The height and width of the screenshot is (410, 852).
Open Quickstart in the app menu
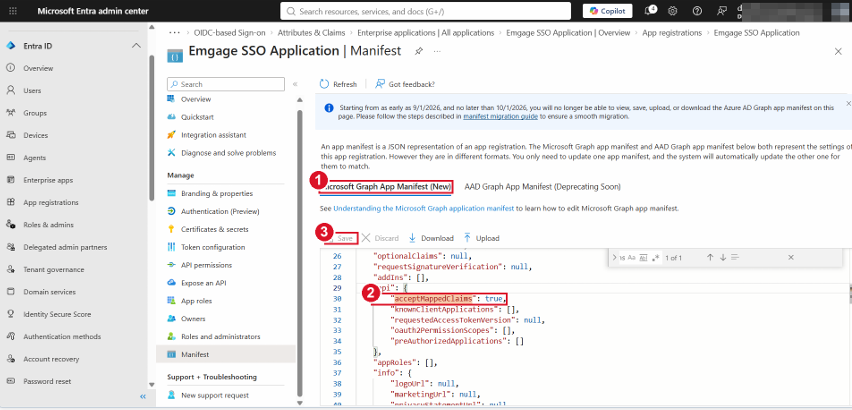tap(197, 117)
